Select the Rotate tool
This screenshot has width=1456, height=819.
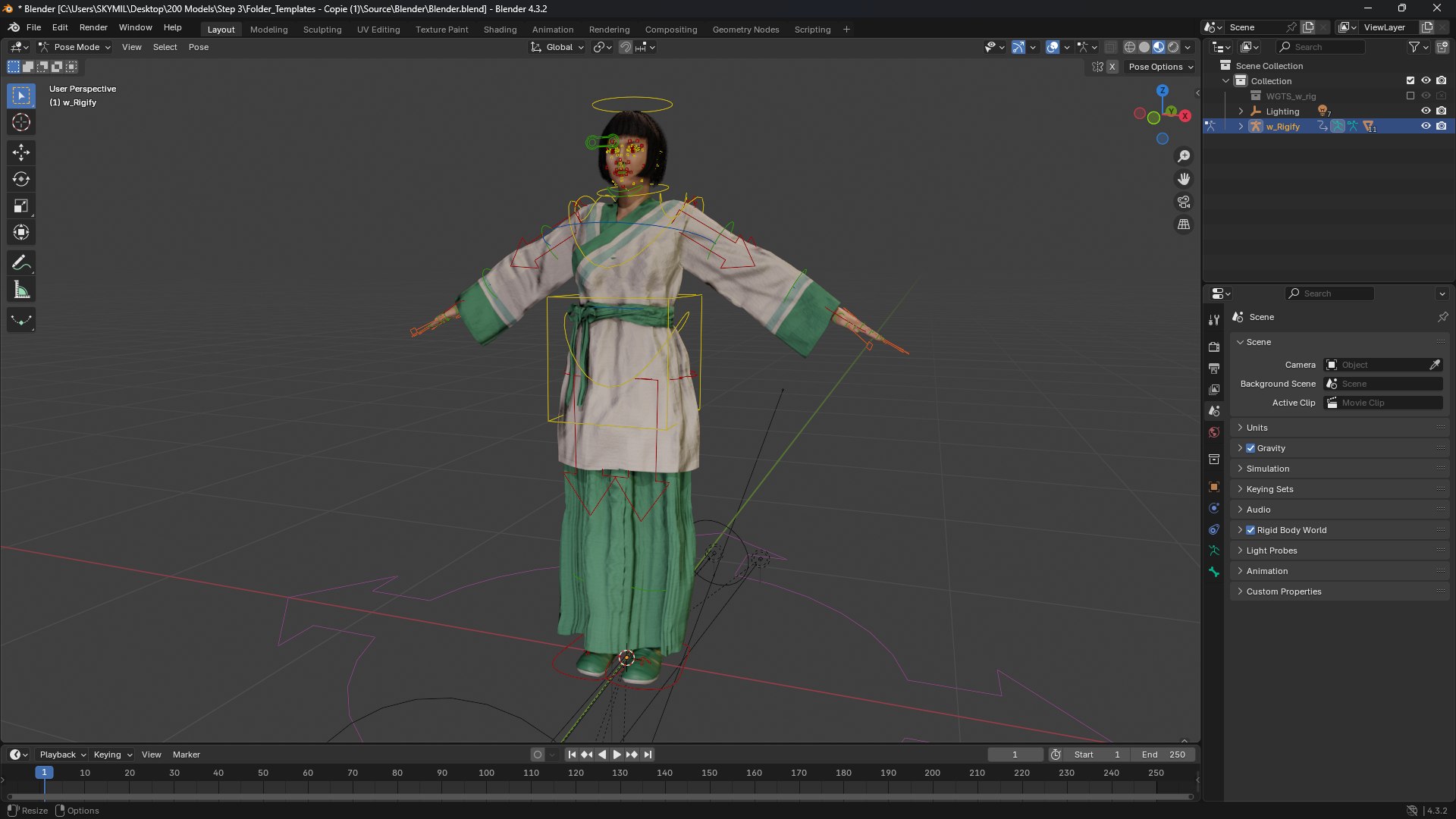(21, 179)
